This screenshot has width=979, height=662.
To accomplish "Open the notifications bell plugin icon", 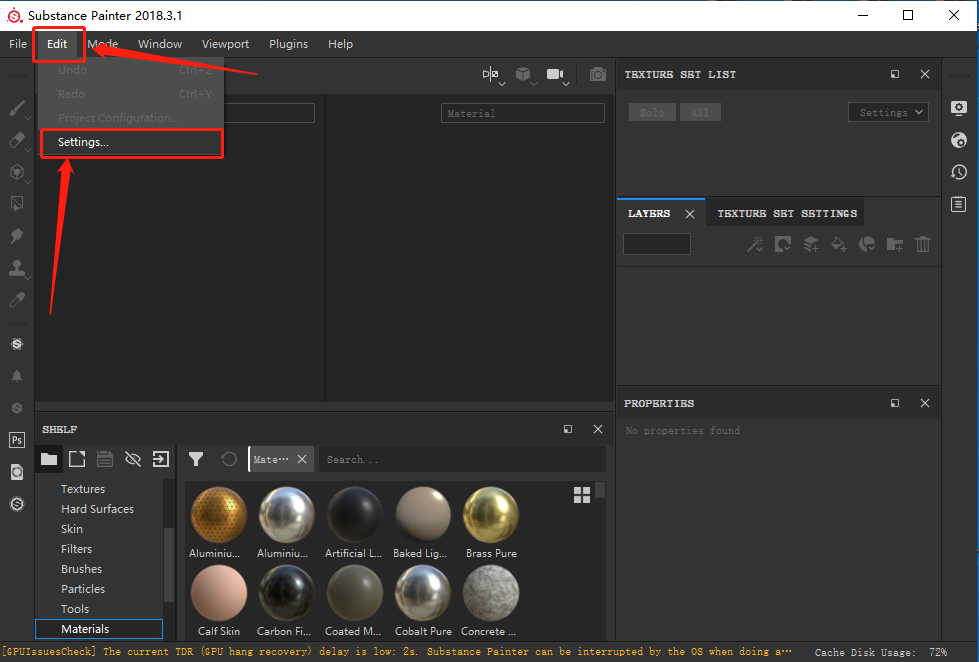I will (17, 375).
